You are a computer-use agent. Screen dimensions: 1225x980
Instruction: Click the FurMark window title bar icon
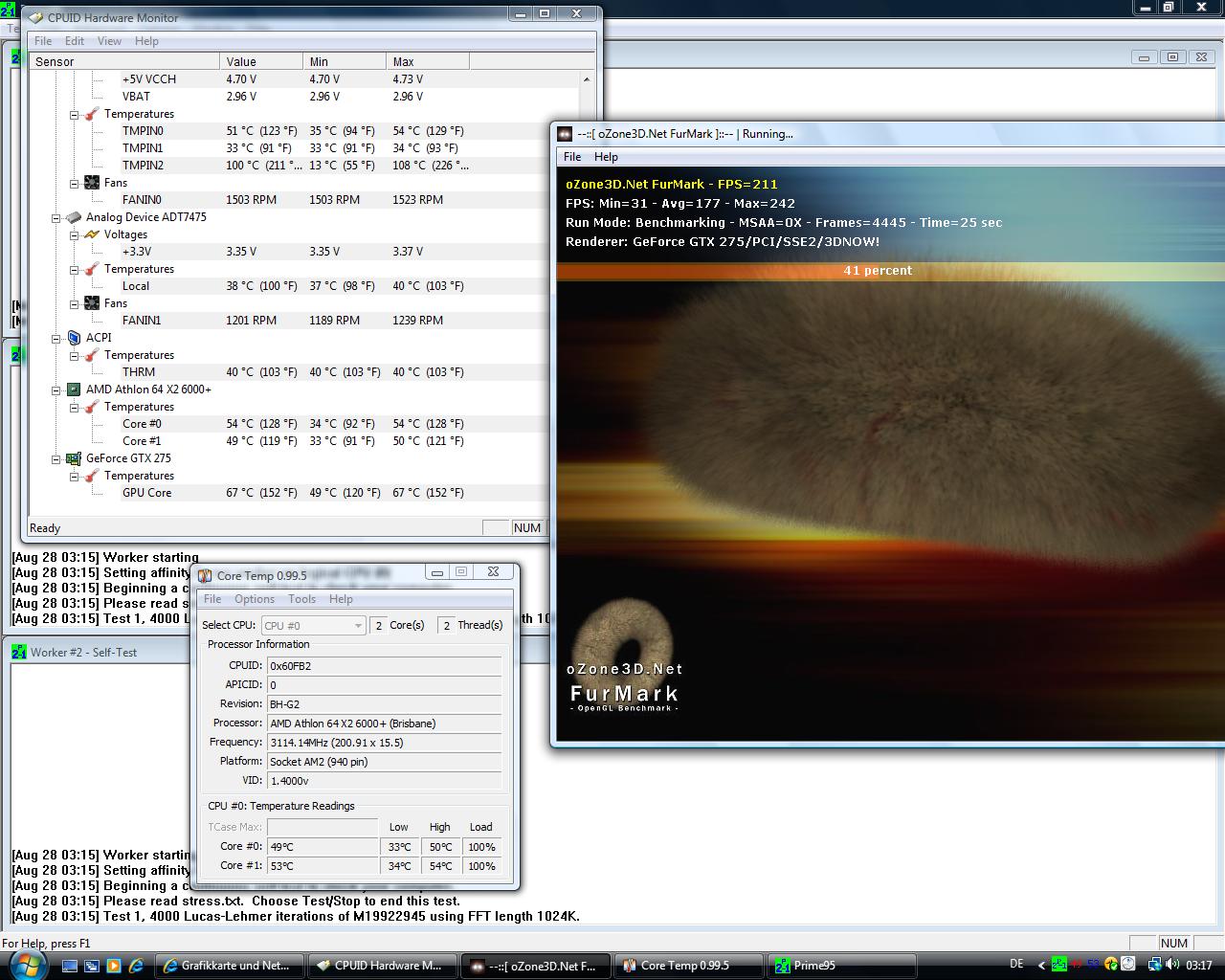565,134
